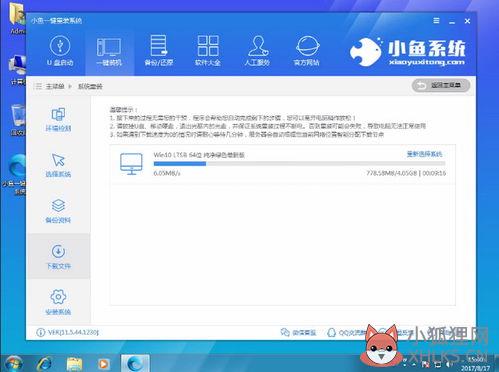Open the 软件大全 tab
The width and height of the screenshot is (499, 372).
point(208,51)
